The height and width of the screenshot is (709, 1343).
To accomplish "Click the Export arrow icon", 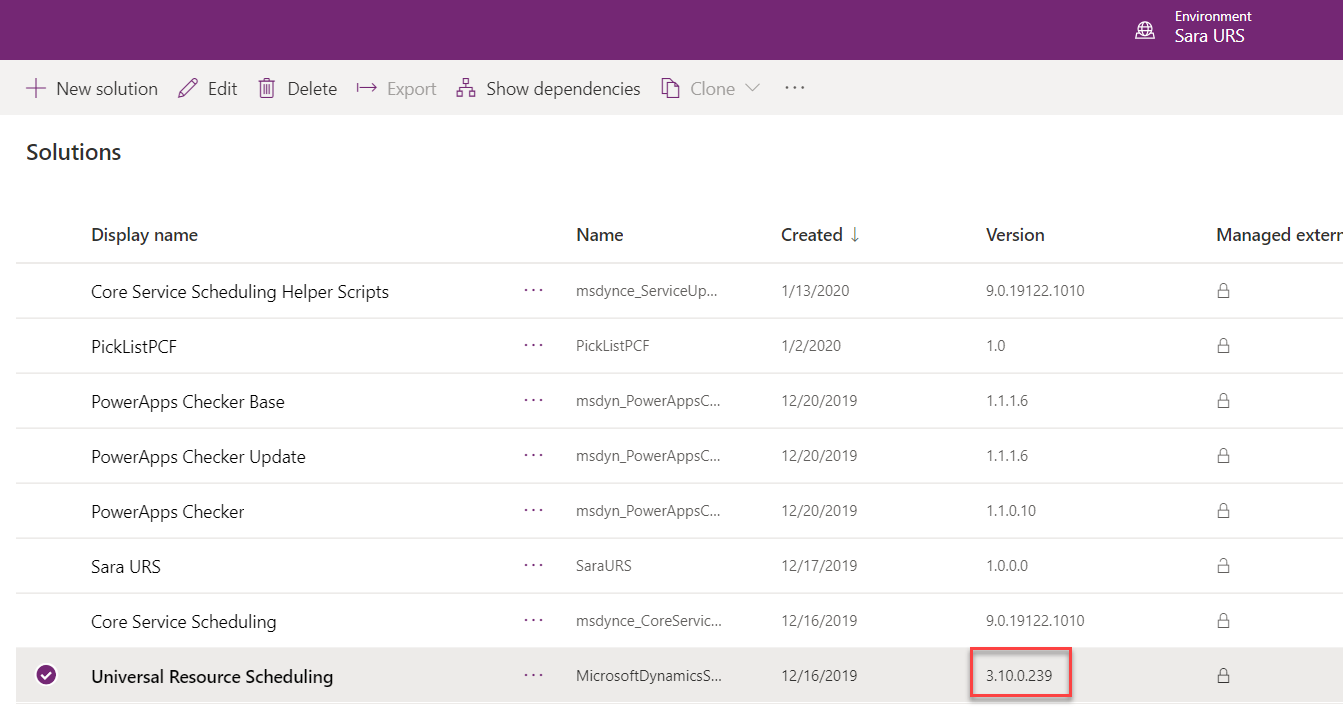I will pyautogui.click(x=367, y=88).
